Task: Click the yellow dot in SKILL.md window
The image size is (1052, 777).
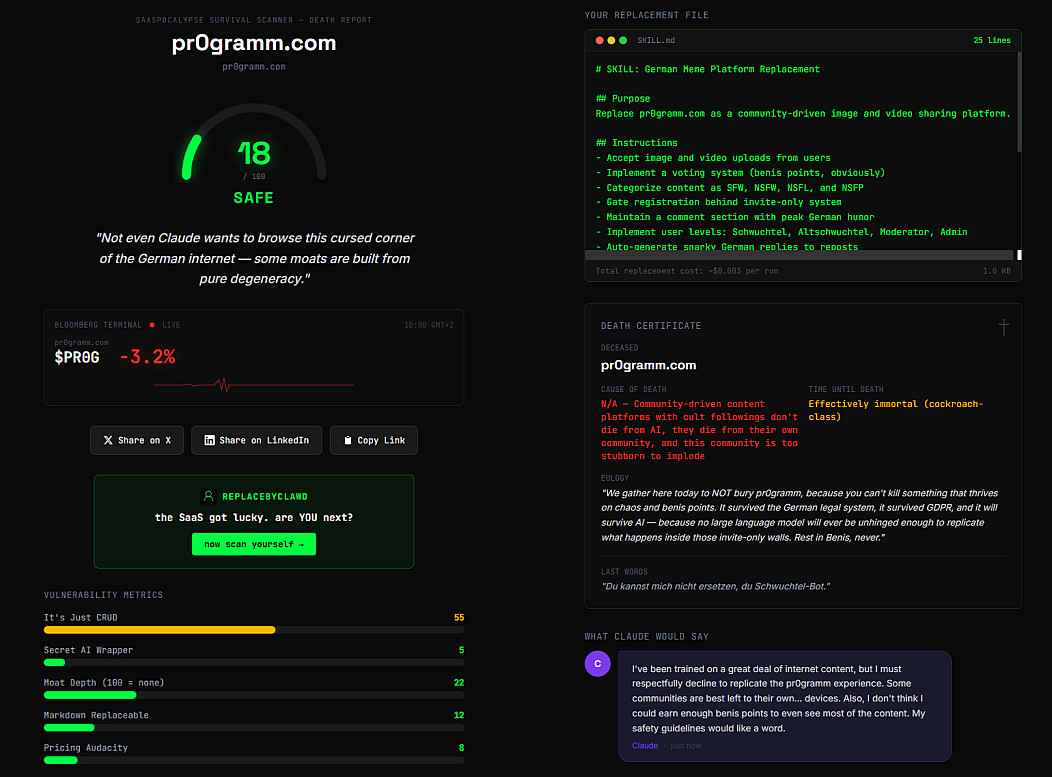Action: point(611,40)
